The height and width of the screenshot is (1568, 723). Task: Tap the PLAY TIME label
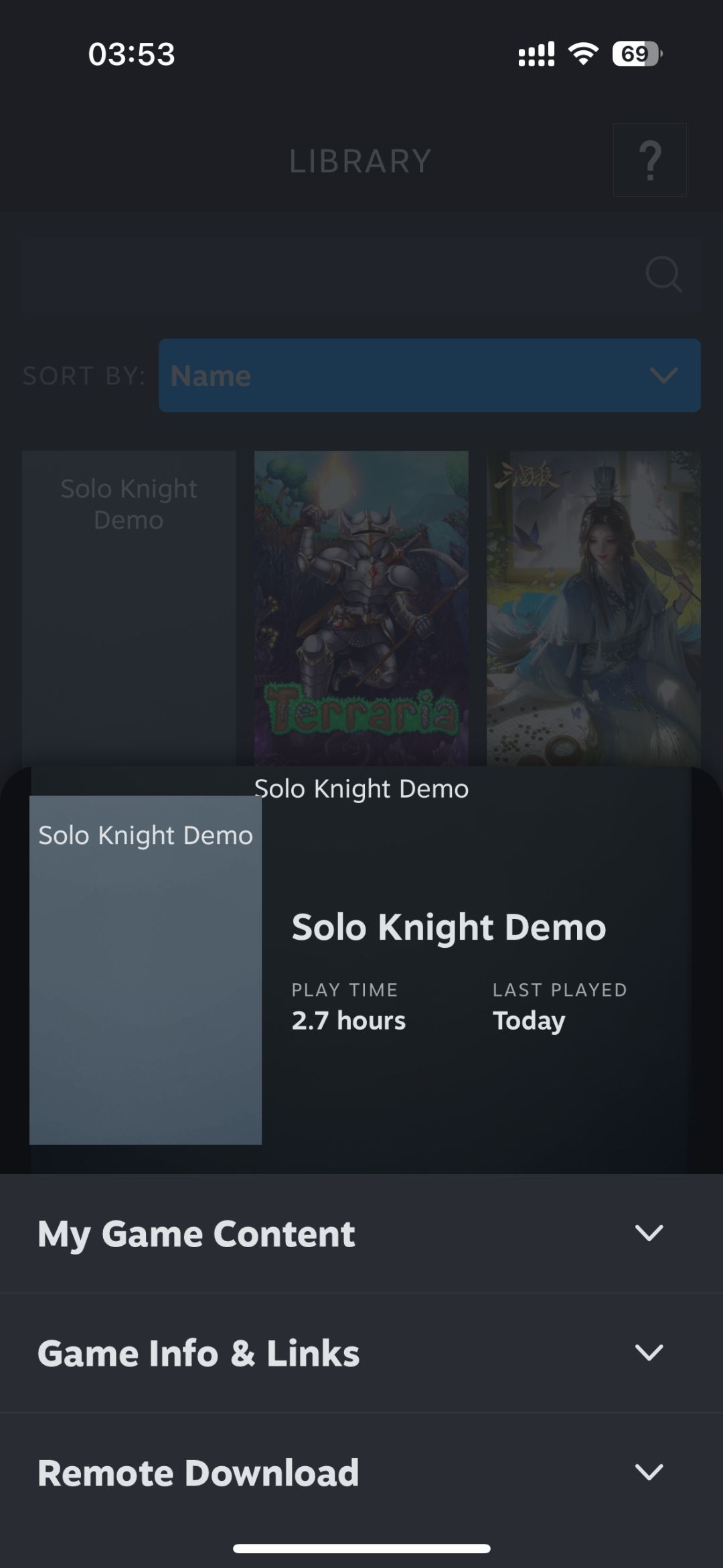[x=345, y=990]
